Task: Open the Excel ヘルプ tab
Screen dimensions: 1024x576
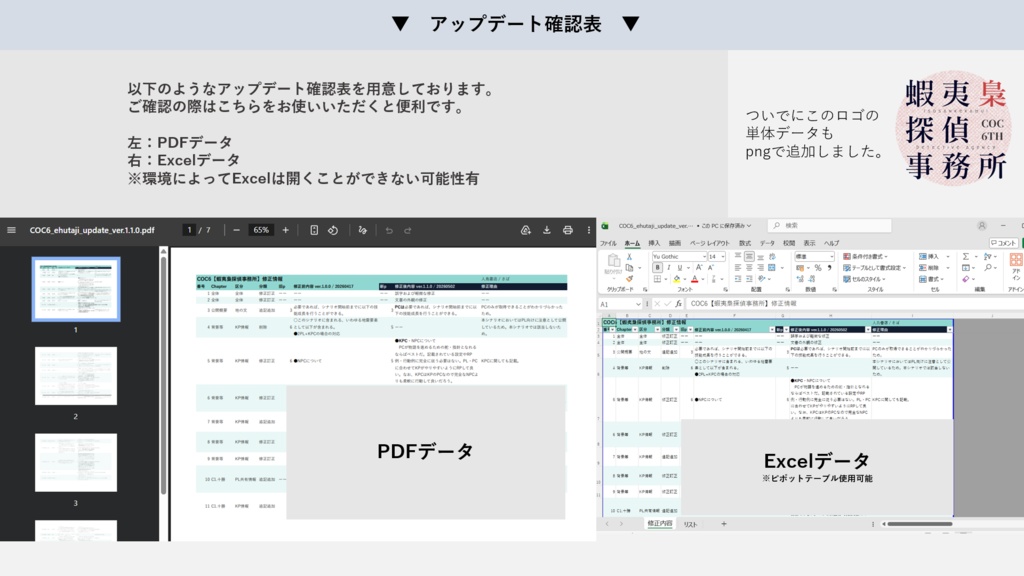Action: click(x=831, y=243)
